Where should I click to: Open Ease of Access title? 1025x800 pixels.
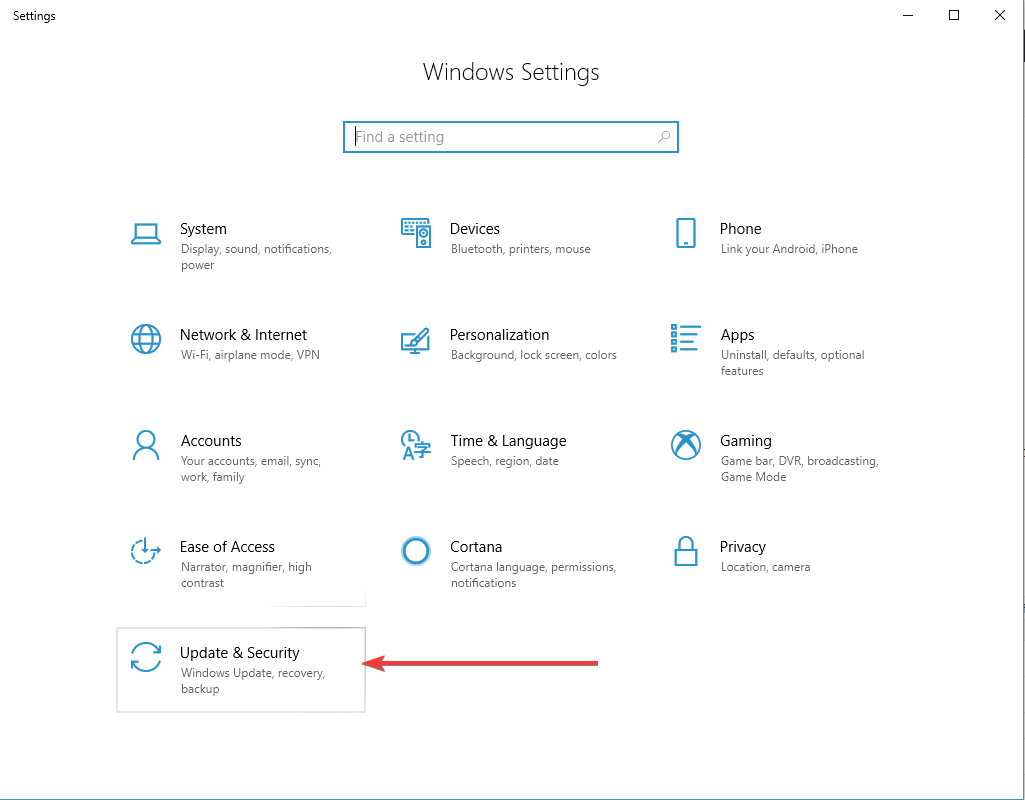[227, 546]
